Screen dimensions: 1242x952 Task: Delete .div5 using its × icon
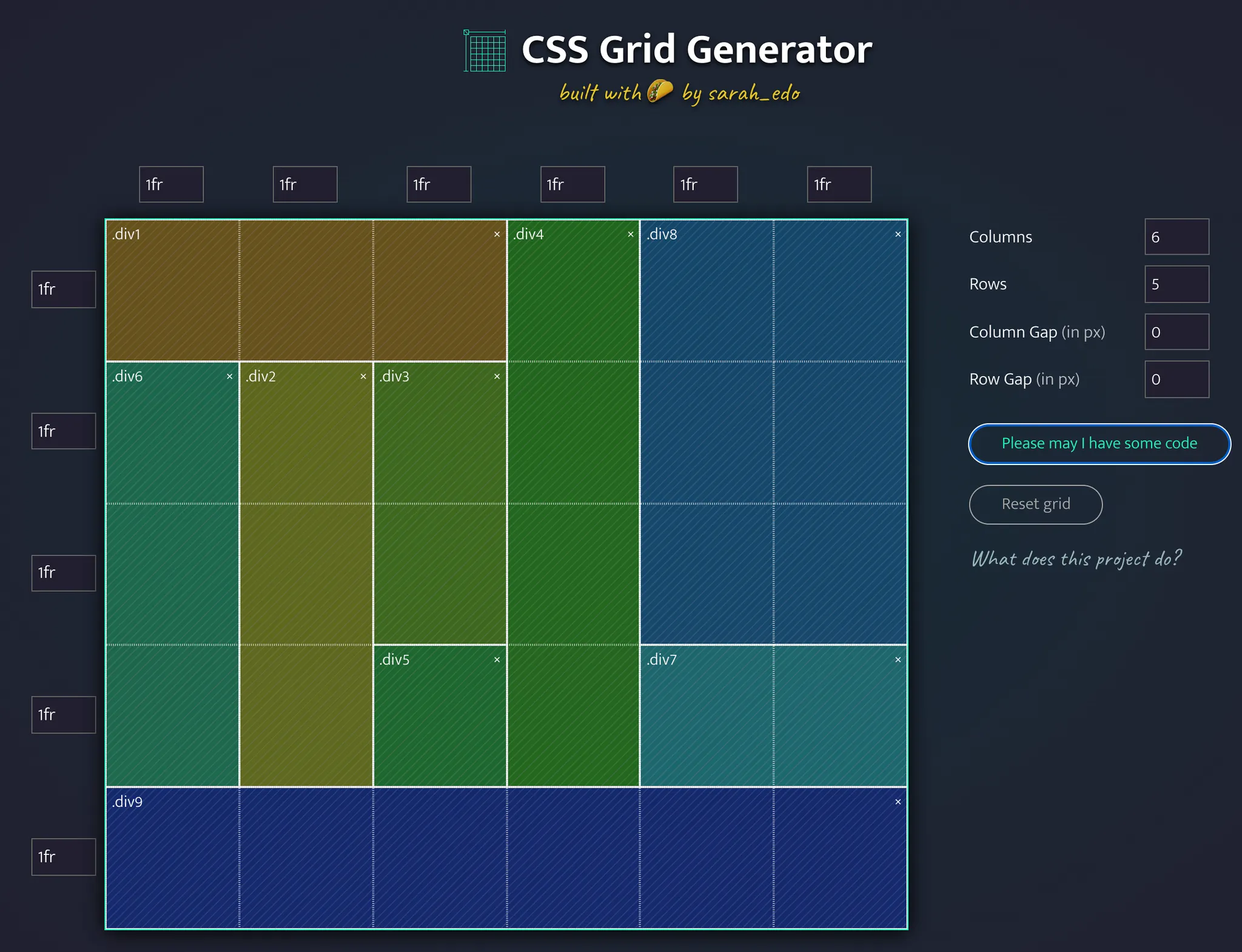point(497,660)
